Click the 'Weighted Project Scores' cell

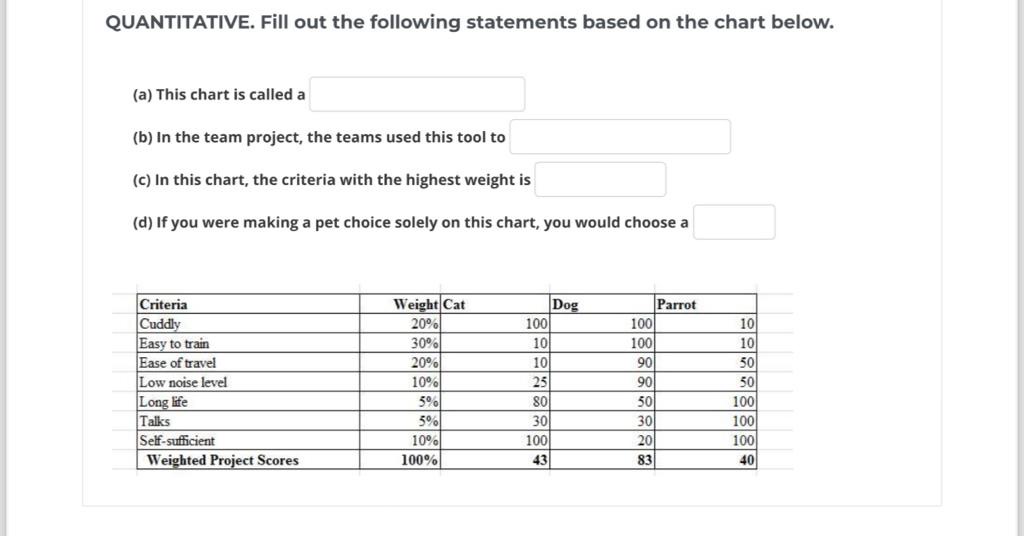pos(248,460)
